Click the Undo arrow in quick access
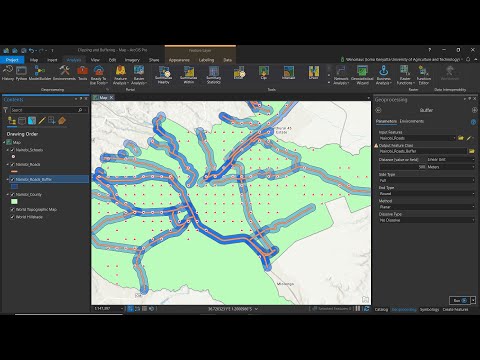480x360 pixels. coord(31,50)
